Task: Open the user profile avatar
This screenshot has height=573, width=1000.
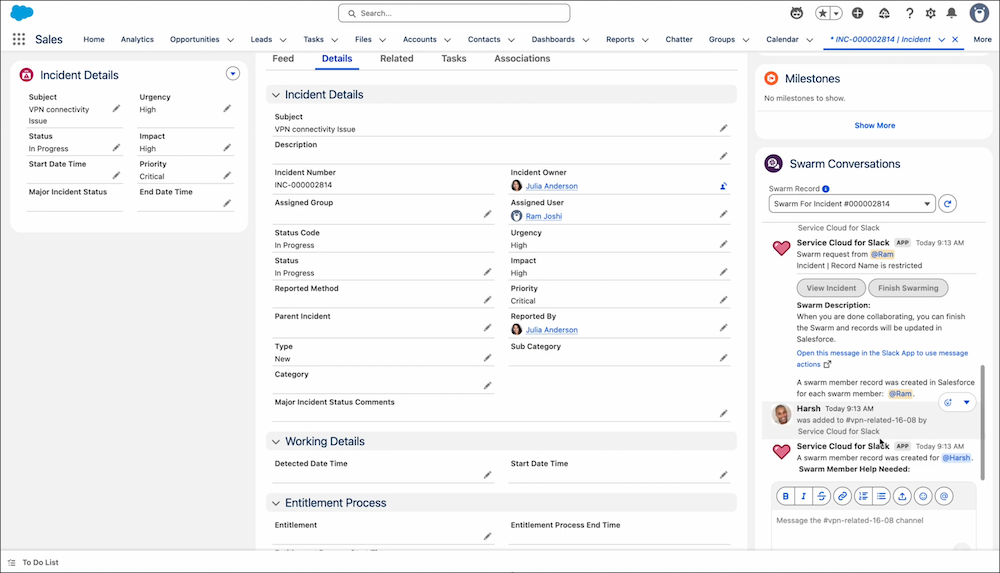Action: (x=979, y=13)
